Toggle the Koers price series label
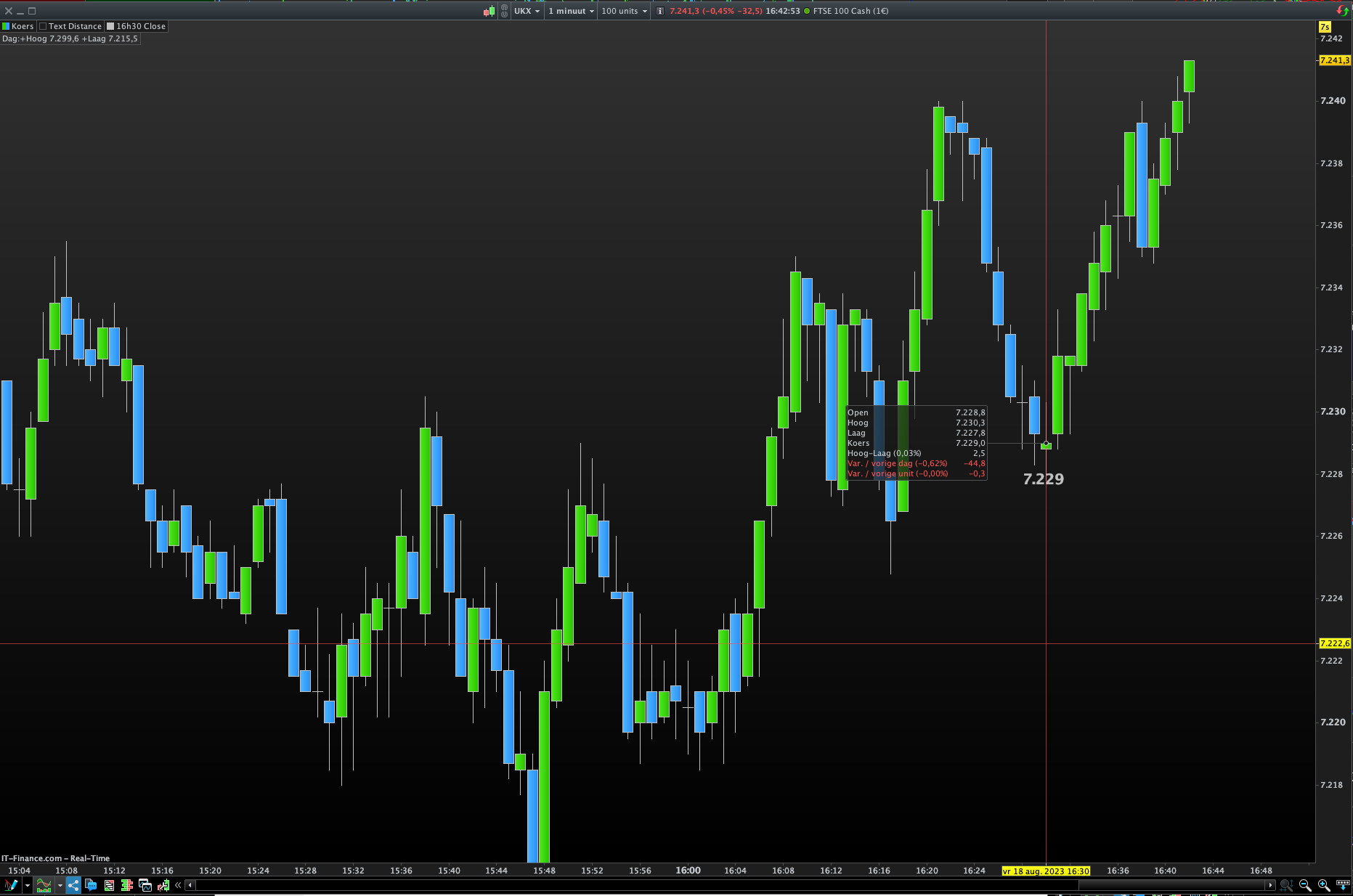Screen dimensions: 1353x896 pos(18,26)
